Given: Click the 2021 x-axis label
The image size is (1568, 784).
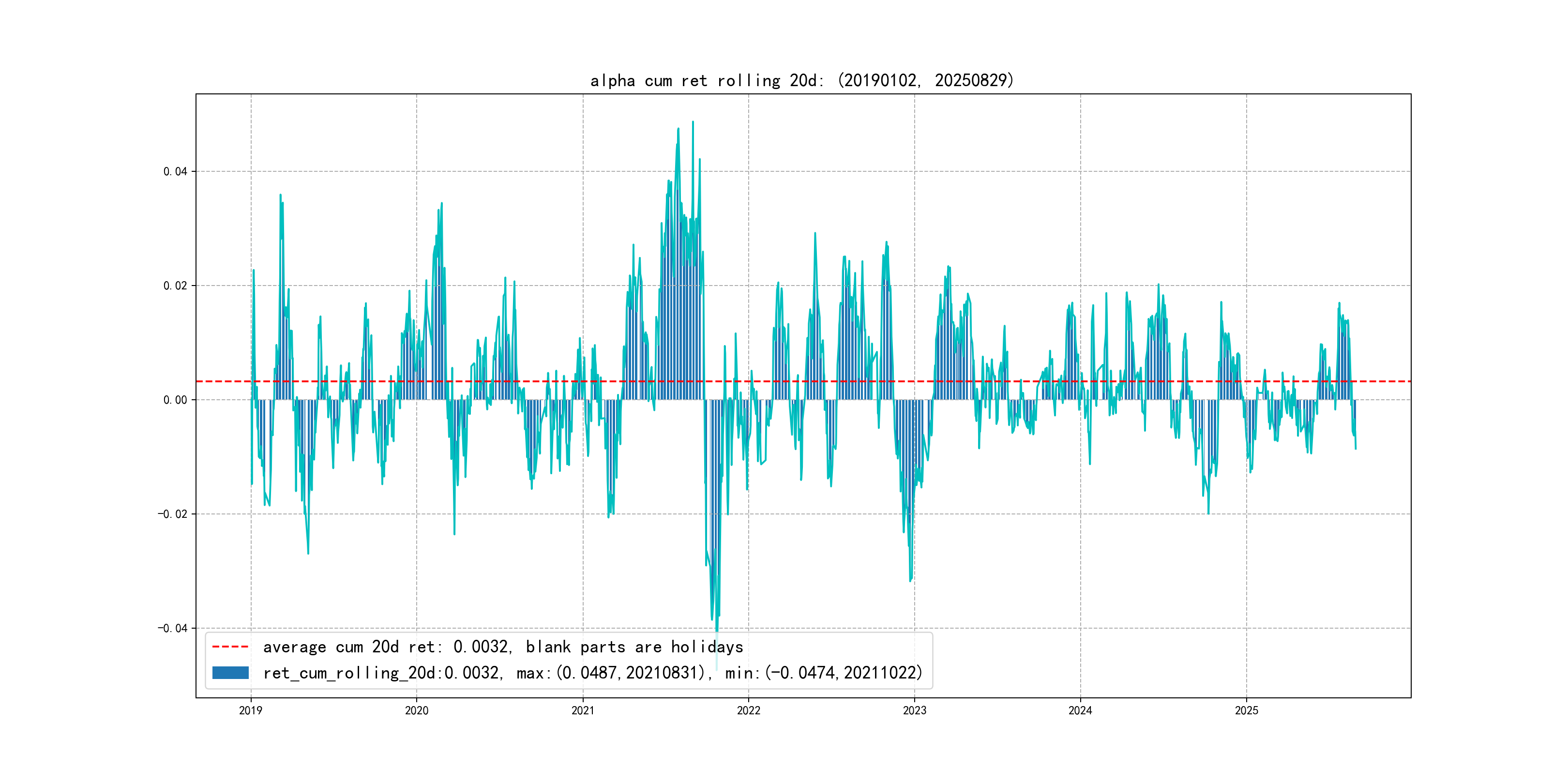Looking at the screenshot, I should 583,710.
